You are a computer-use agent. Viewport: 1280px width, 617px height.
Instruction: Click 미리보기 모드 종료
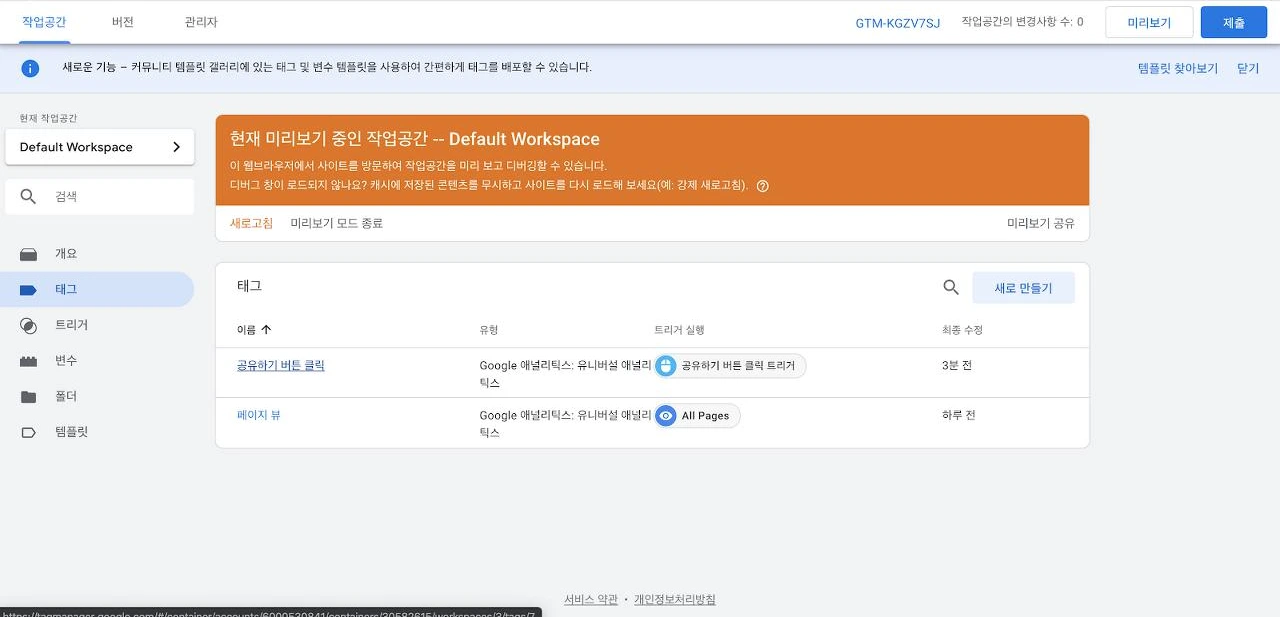pos(337,224)
